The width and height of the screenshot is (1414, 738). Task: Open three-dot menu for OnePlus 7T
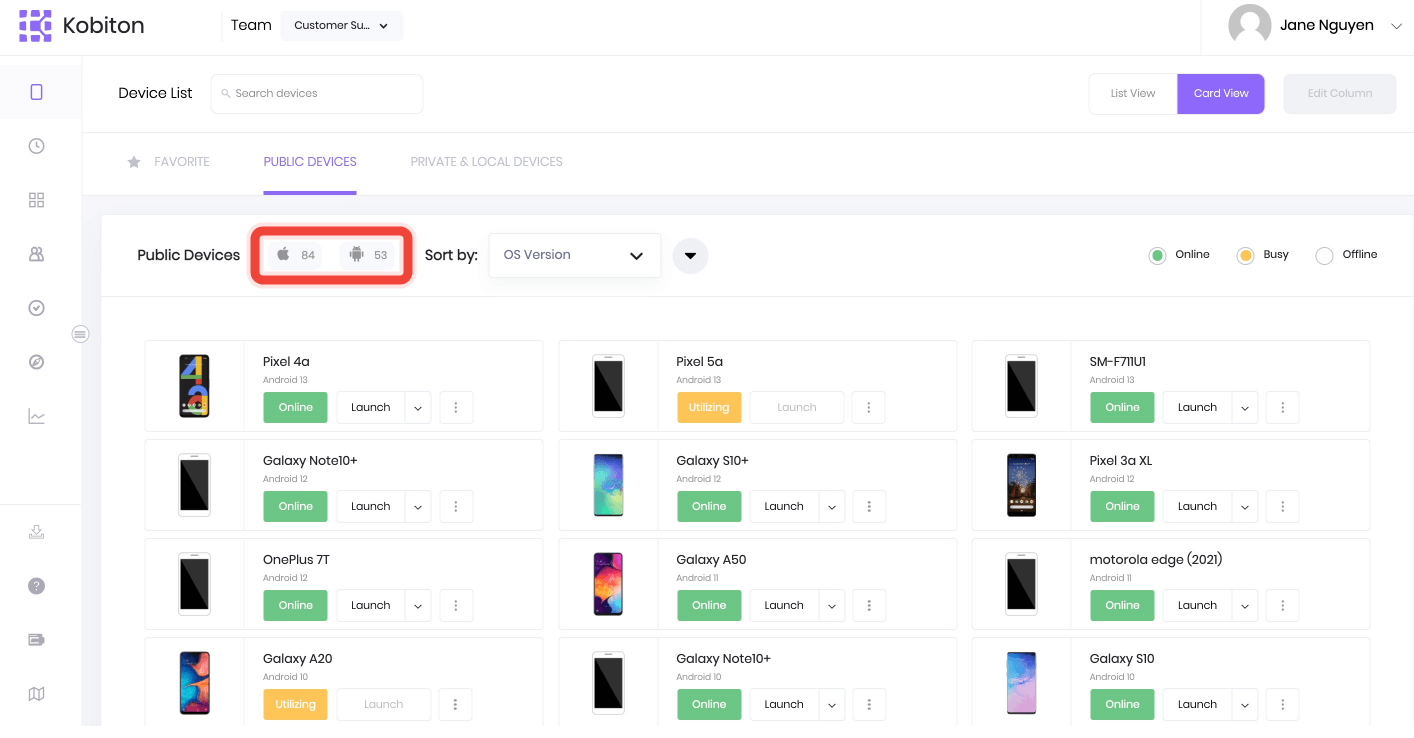pyautogui.click(x=456, y=605)
